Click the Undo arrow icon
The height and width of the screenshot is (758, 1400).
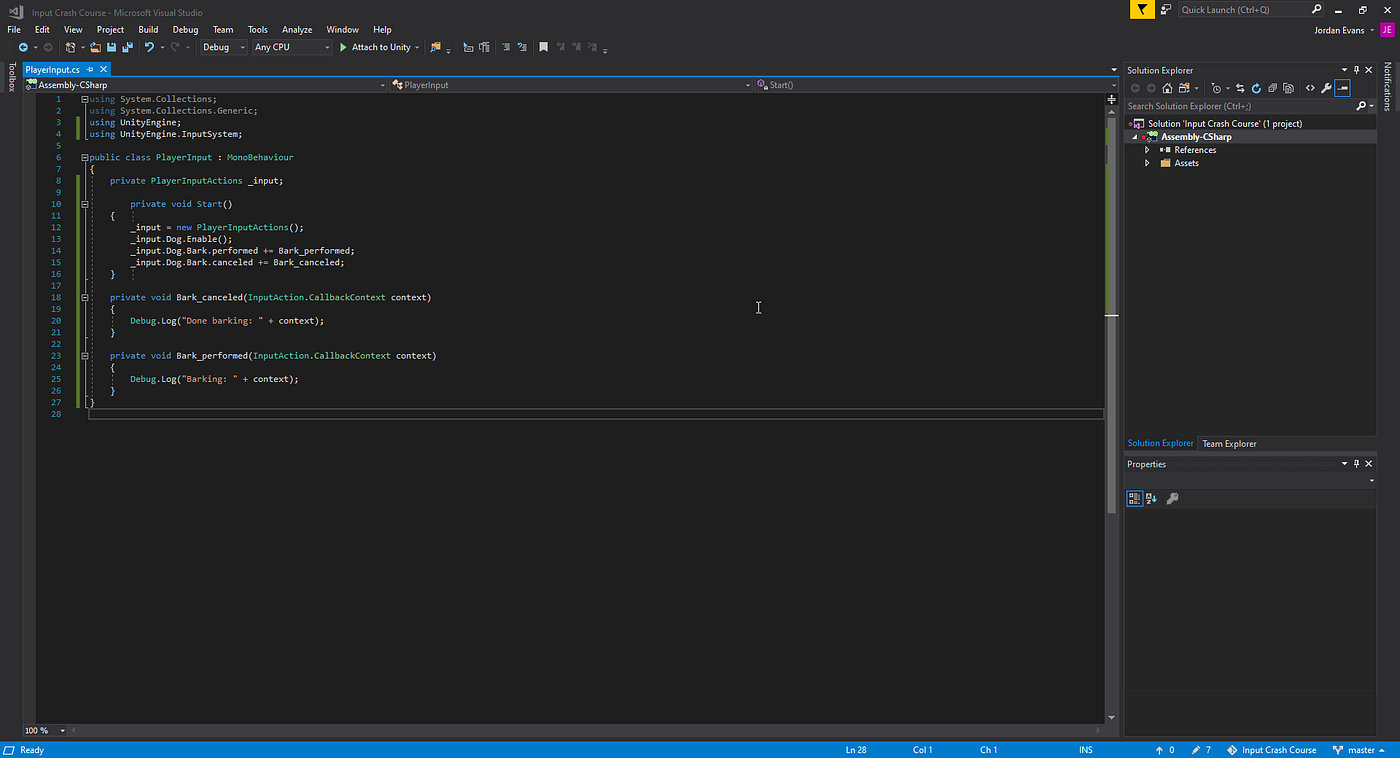(x=149, y=47)
